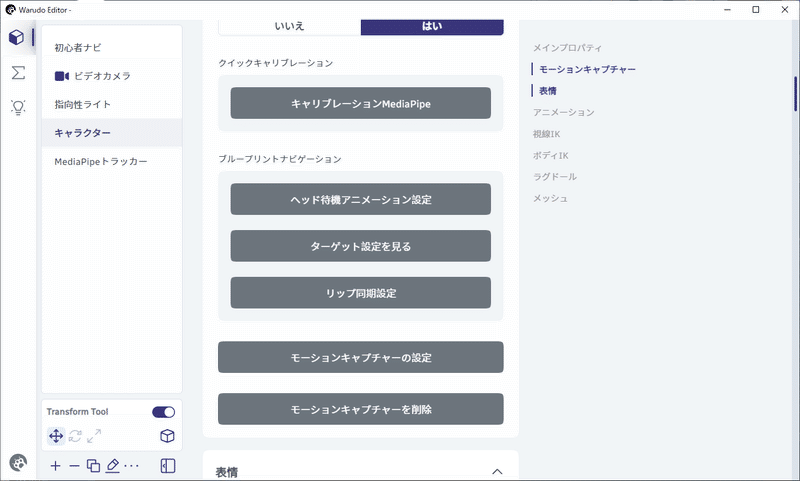Collapse the 表情 section chevron

tap(497, 472)
